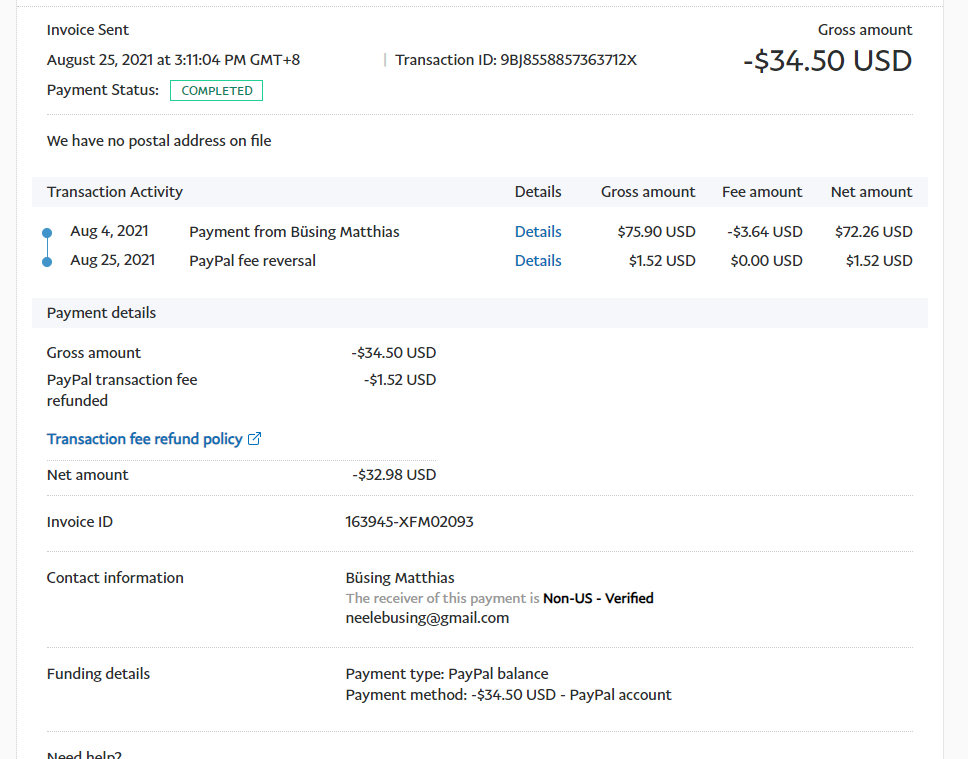
Task: Open Details for PayPal fee reversal
Action: 538,261
